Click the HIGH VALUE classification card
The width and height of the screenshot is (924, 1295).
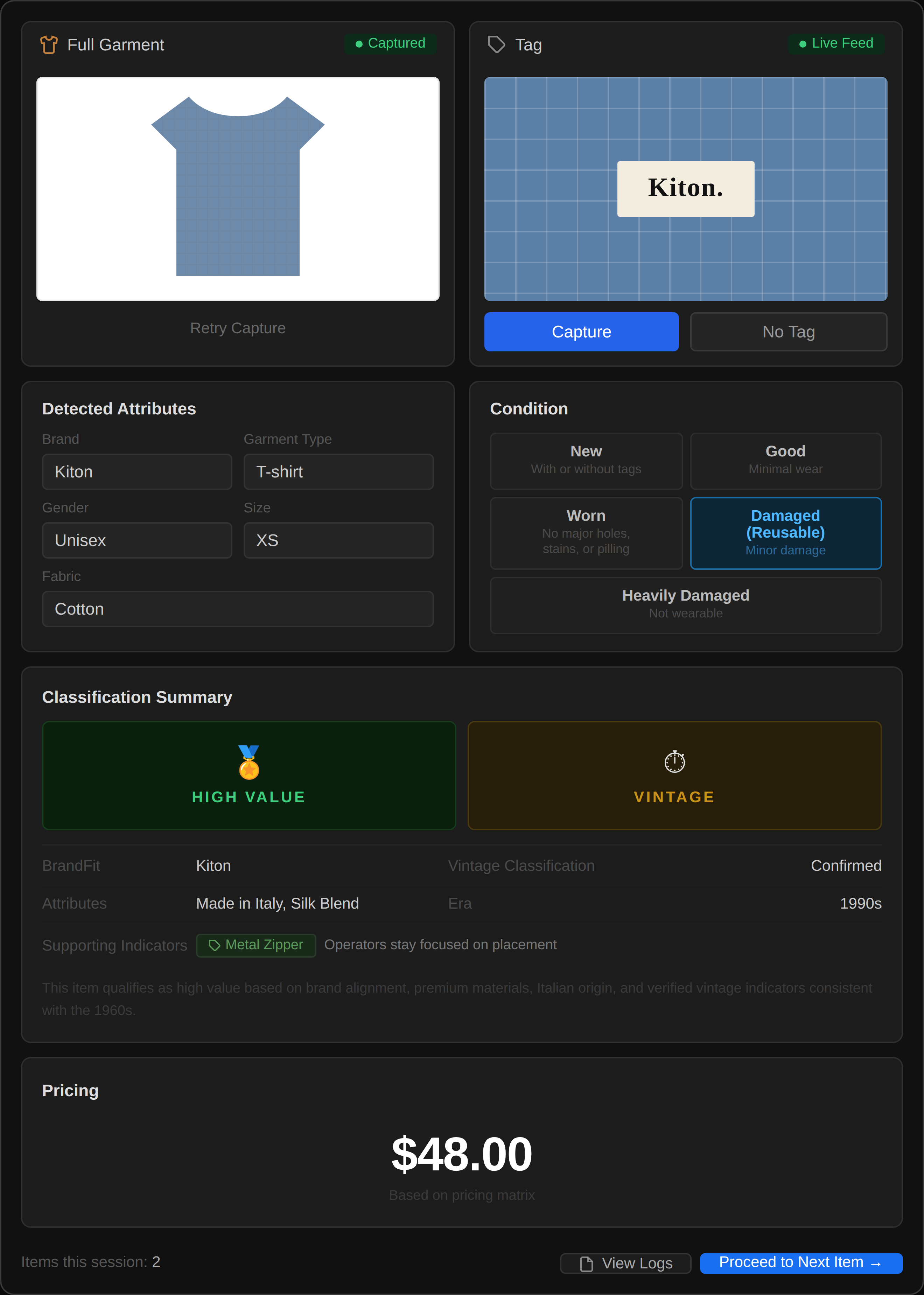tap(248, 776)
